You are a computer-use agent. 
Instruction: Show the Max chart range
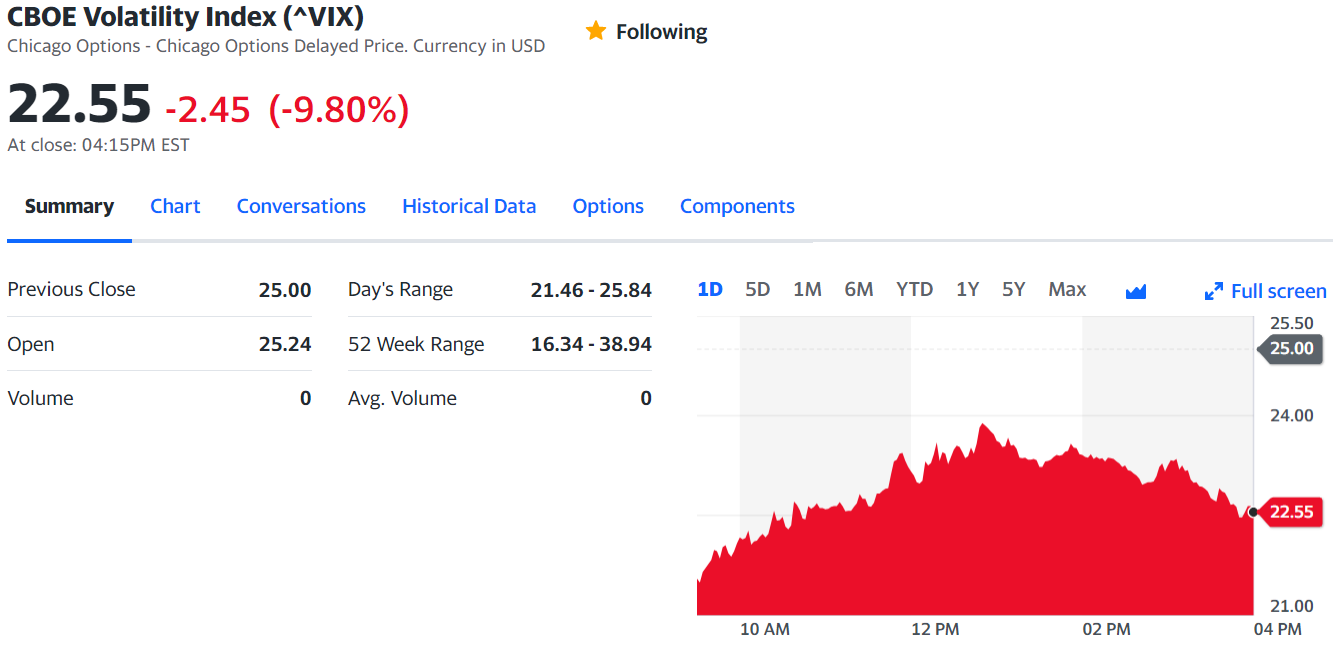1067,289
